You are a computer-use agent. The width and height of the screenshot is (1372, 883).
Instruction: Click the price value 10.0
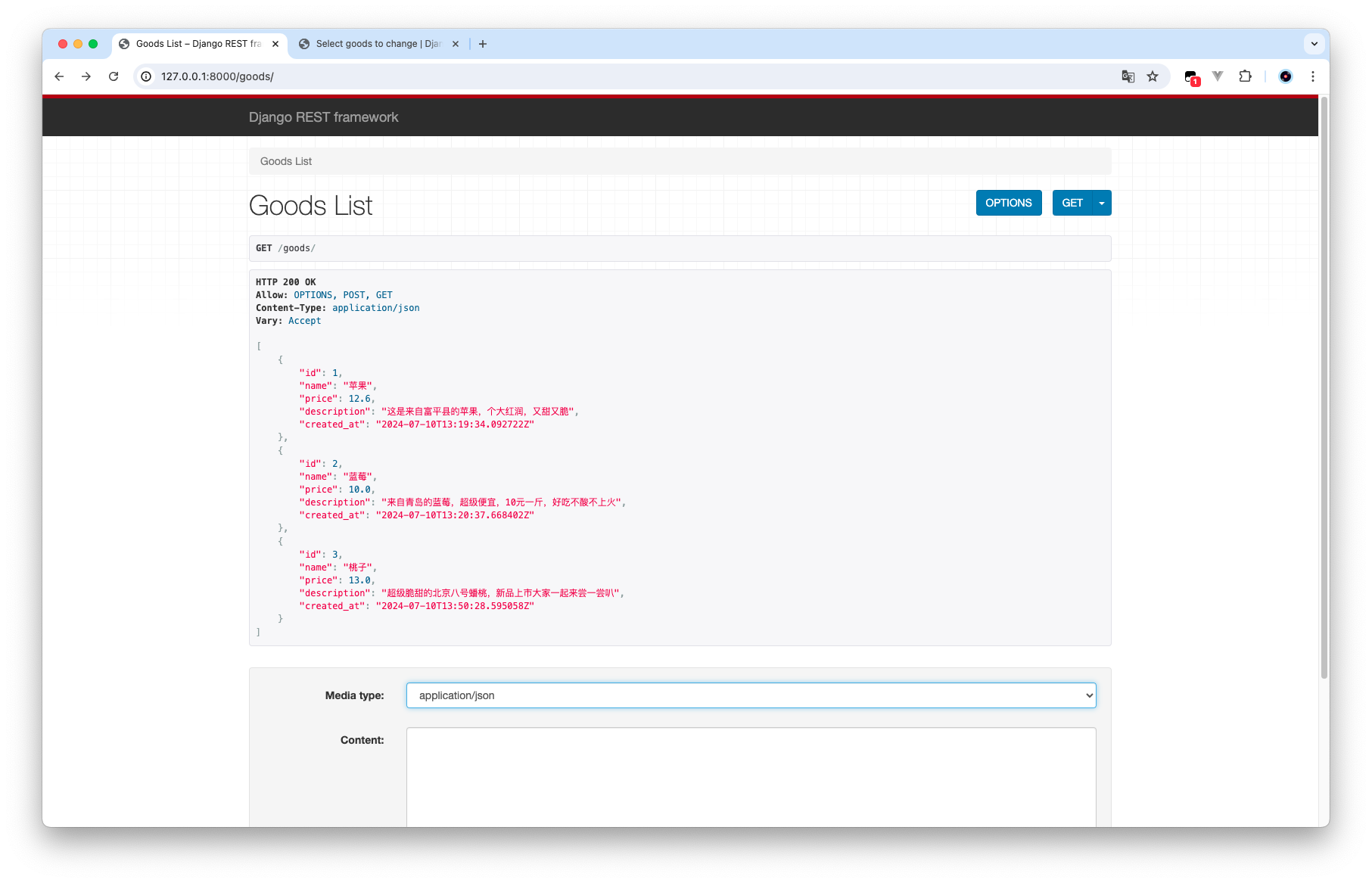click(x=359, y=490)
